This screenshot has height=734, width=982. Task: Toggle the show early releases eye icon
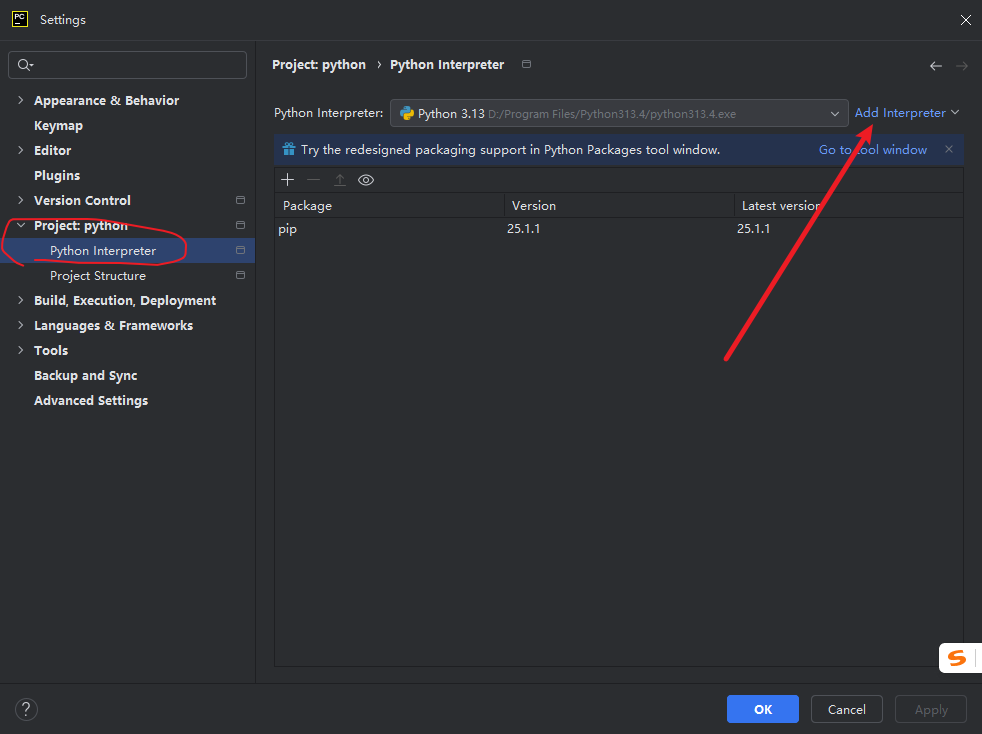[x=366, y=180]
